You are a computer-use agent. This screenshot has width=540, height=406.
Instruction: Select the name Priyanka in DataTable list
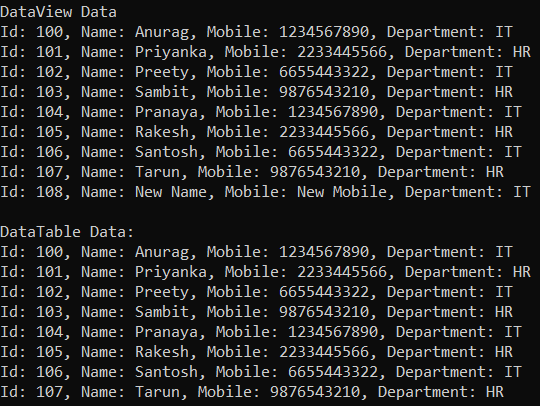point(171,272)
